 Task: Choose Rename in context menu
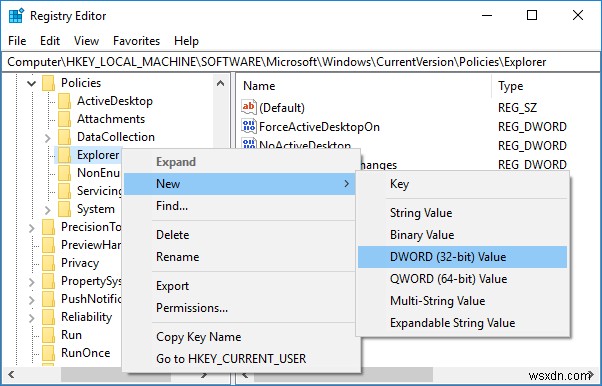[240, 257]
